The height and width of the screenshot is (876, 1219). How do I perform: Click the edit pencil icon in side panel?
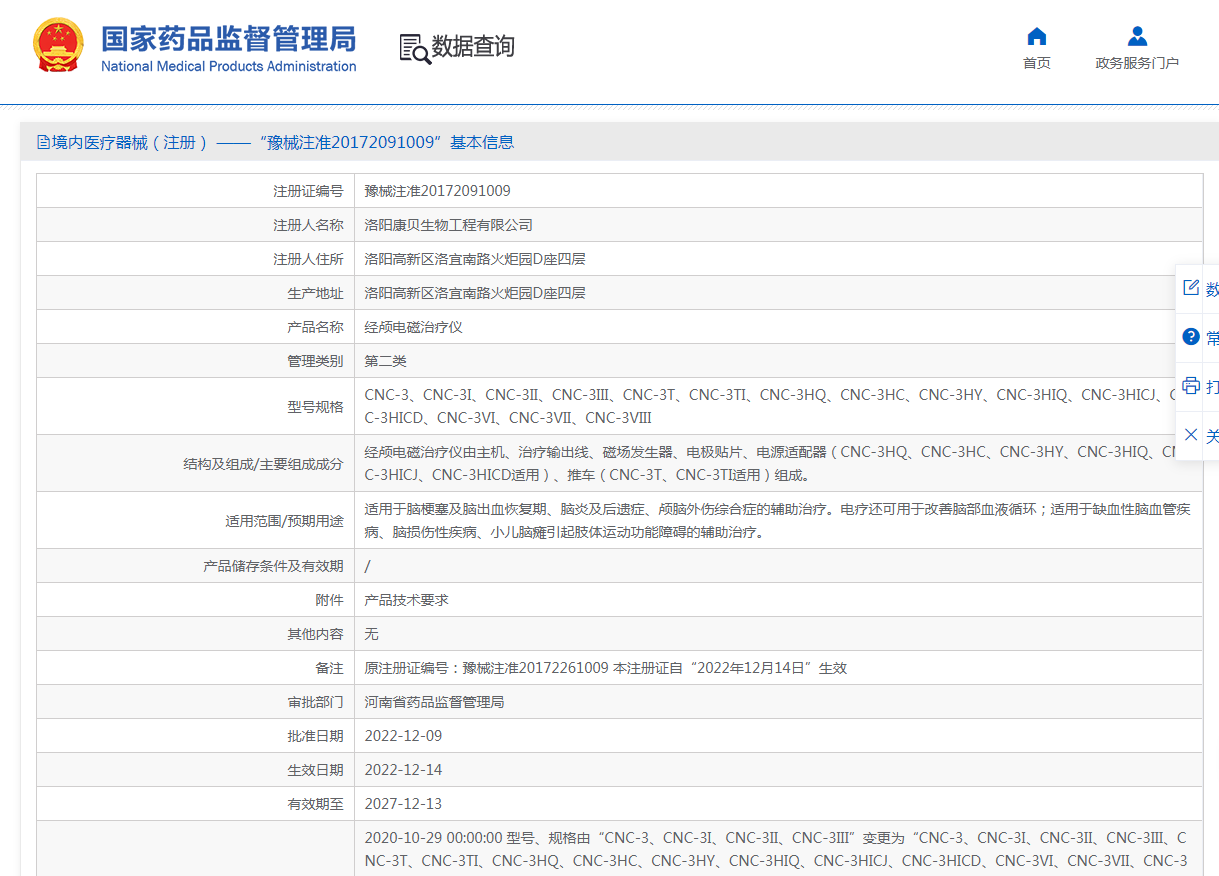point(1190,288)
